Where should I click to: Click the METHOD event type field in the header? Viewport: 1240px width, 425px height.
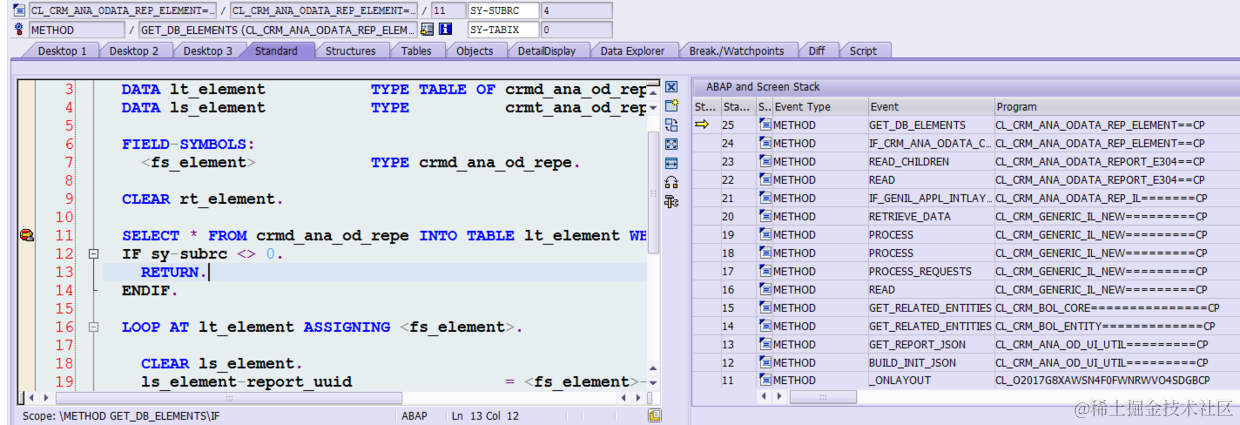[75, 30]
